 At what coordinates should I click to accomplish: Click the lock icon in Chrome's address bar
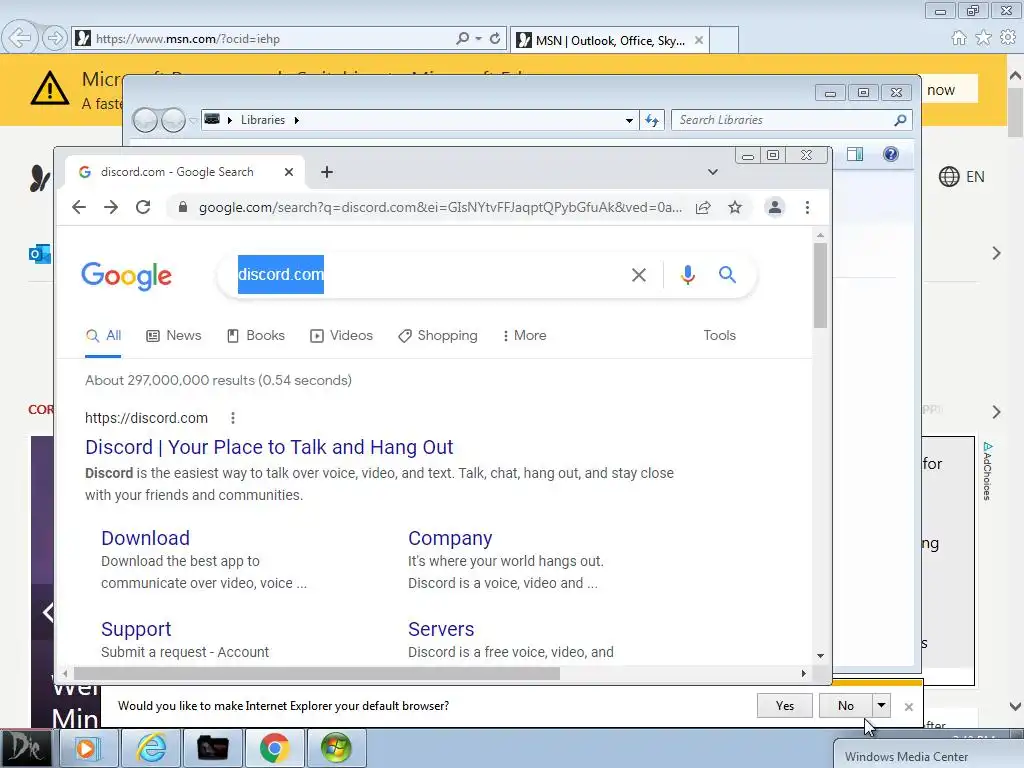click(x=183, y=207)
